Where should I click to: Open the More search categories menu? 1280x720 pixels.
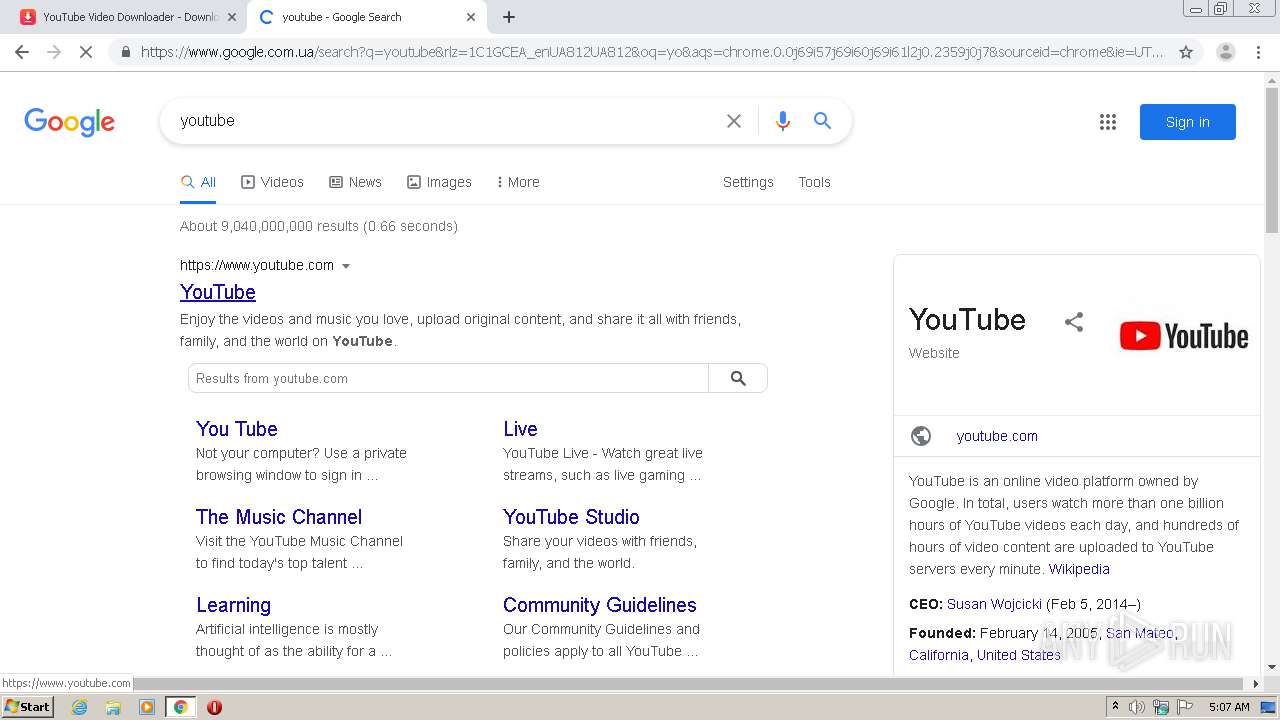click(x=518, y=182)
